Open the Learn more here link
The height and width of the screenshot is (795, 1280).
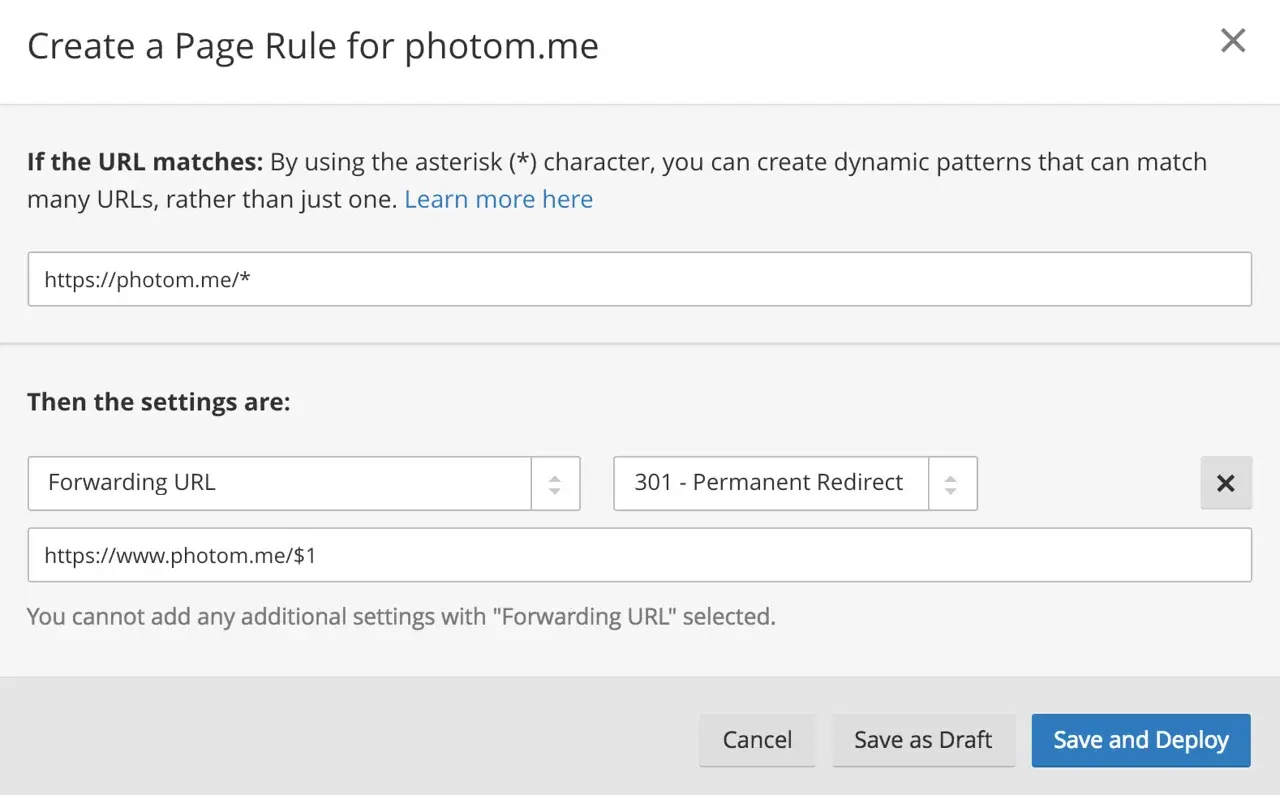(498, 199)
